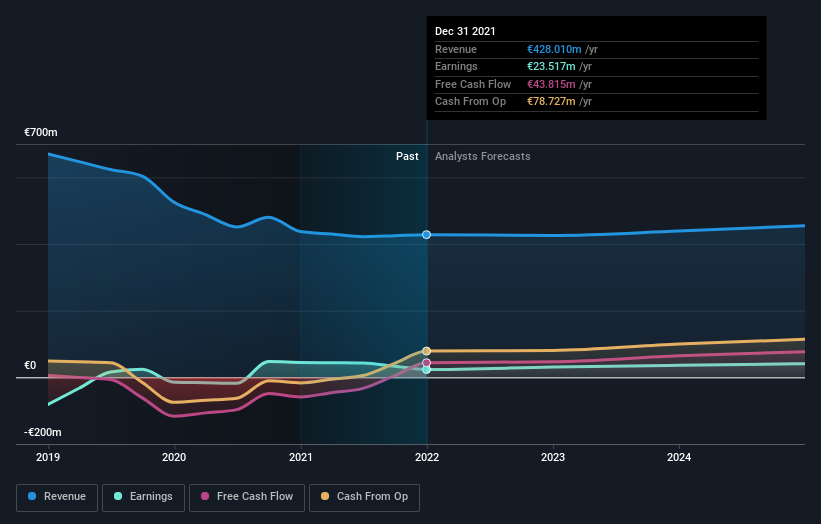Viewport: 821px width, 524px height.
Task: Click the €428.010m revenue value
Action: [x=554, y=49]
